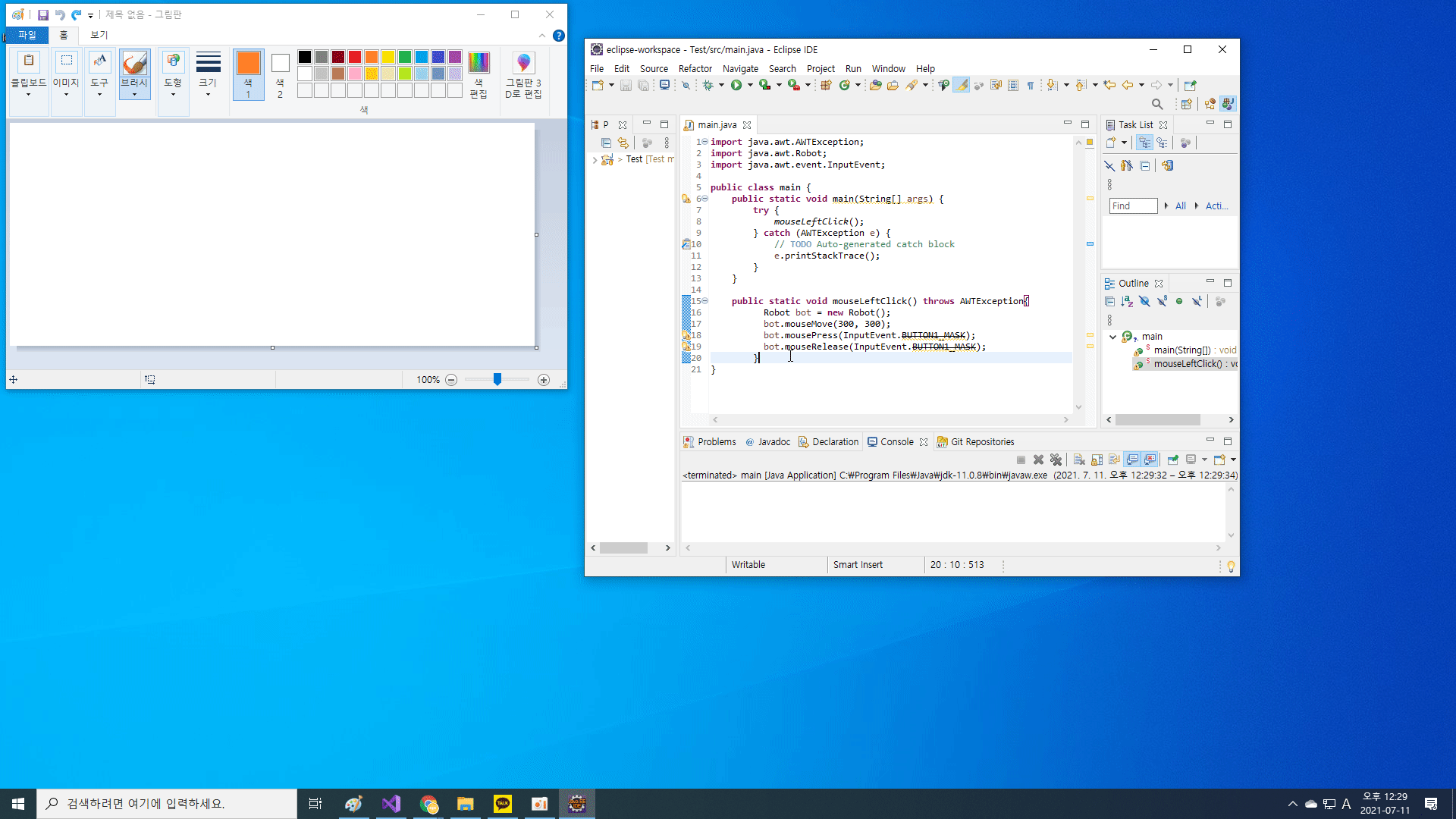Select the Brush tool in Paint
This screenshot has width=1456, height=819.
click(134, 73)
